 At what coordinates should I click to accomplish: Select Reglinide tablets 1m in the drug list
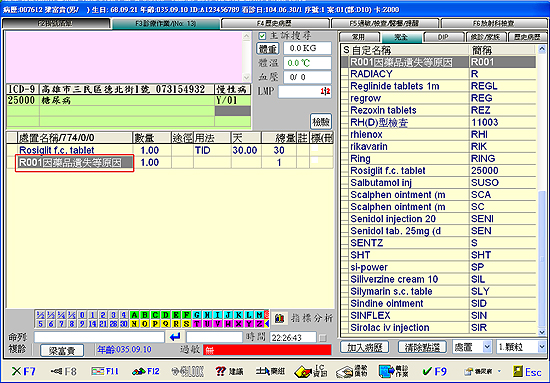(x=438, y=86)
